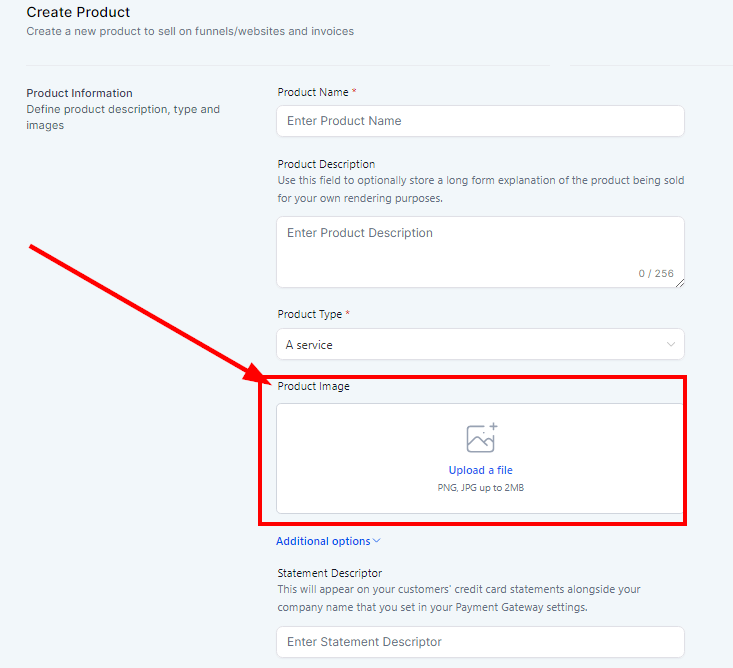Image resolution: width=733 pixels, height=668 pixels.
Task: Click the image upload icon
Action: coord(481,438)
